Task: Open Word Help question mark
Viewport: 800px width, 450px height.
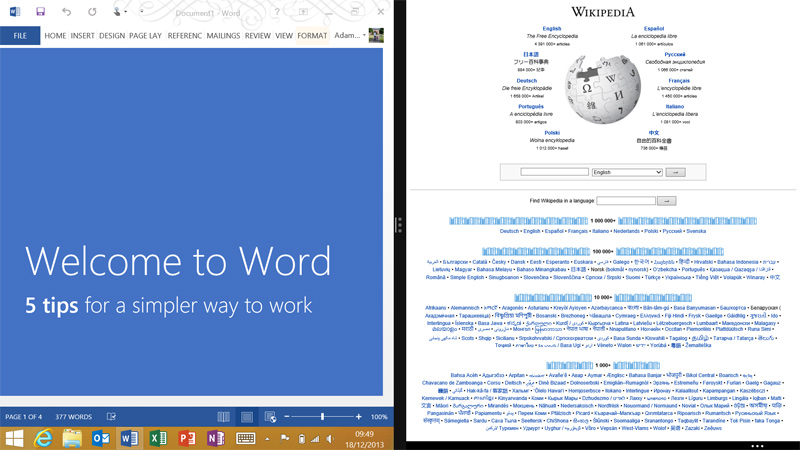Action: (277, 12)
